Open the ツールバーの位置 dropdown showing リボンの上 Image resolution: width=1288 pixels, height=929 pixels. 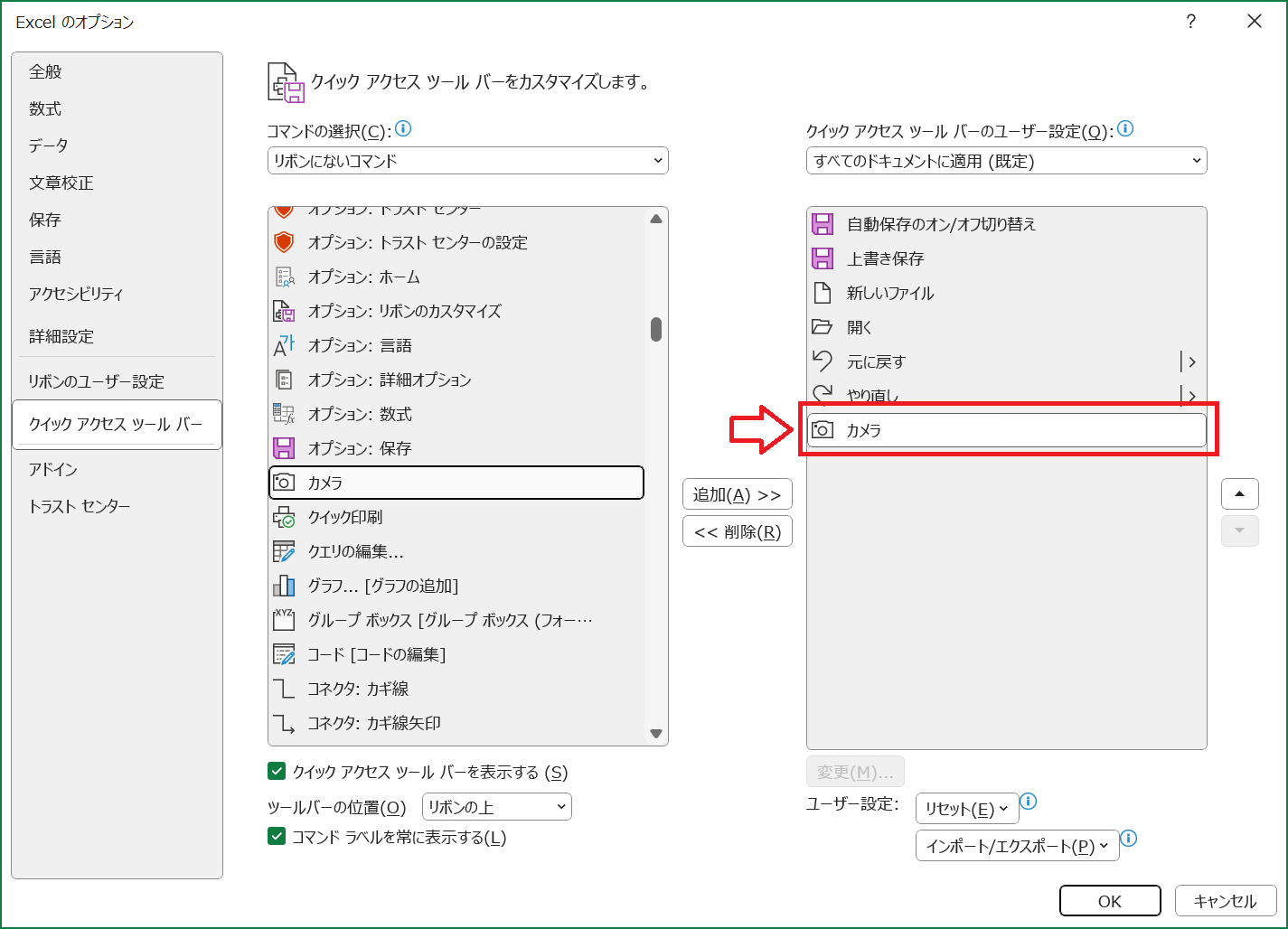click(x=497, y=807)
